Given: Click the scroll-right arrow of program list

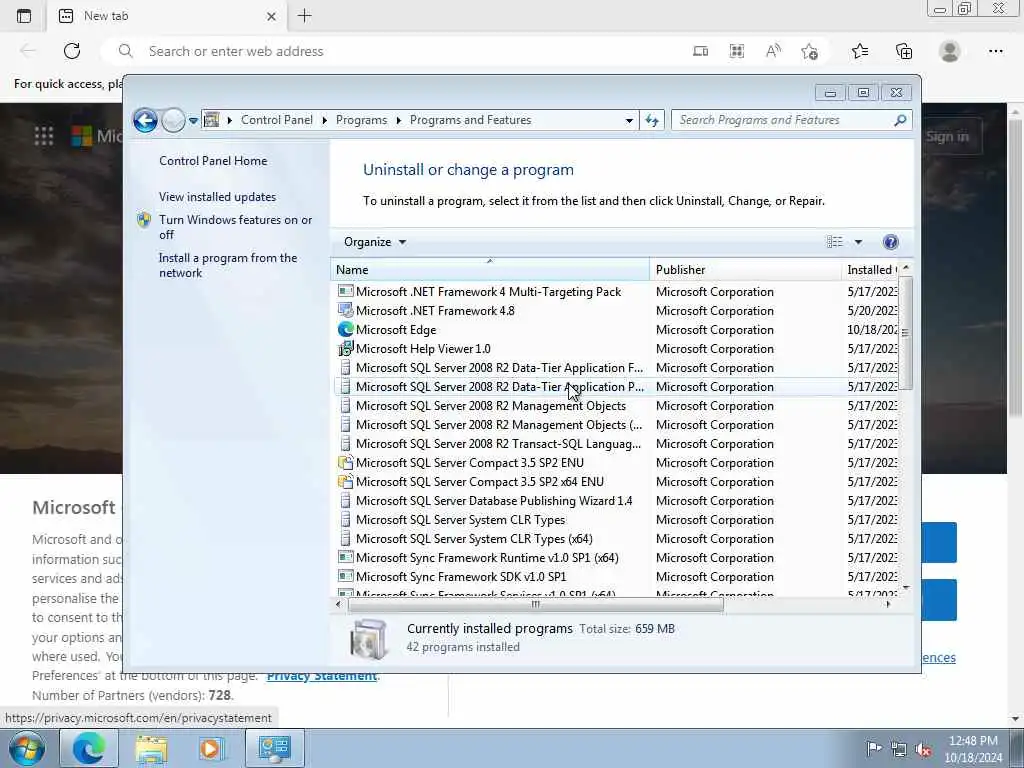Looking at the screenshot, I should pyautogui.click(x=888, y=605).
